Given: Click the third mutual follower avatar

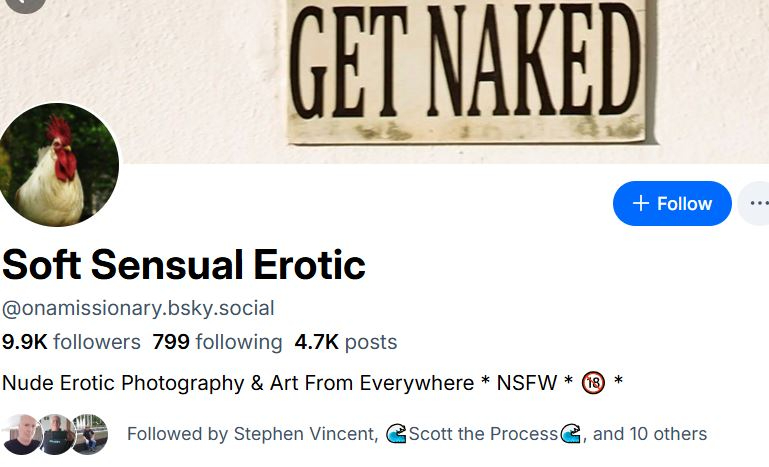Looking at the screenshot, I should point(89,434).
